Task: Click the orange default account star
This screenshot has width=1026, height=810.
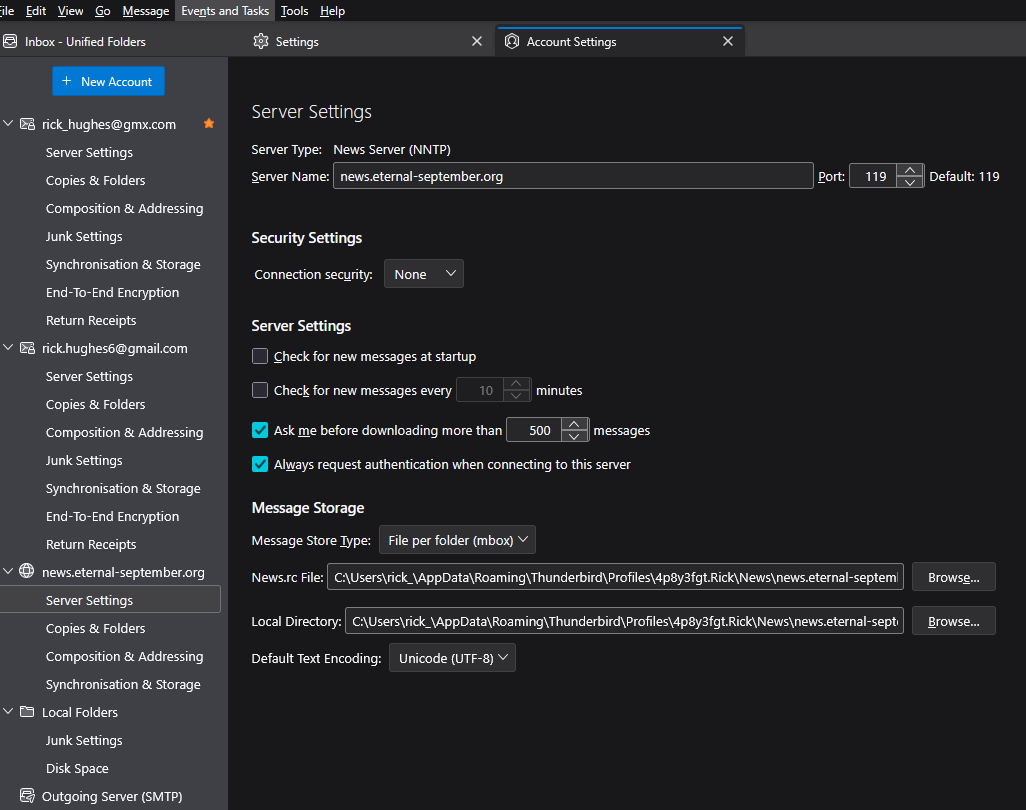Action: point(209,124)
